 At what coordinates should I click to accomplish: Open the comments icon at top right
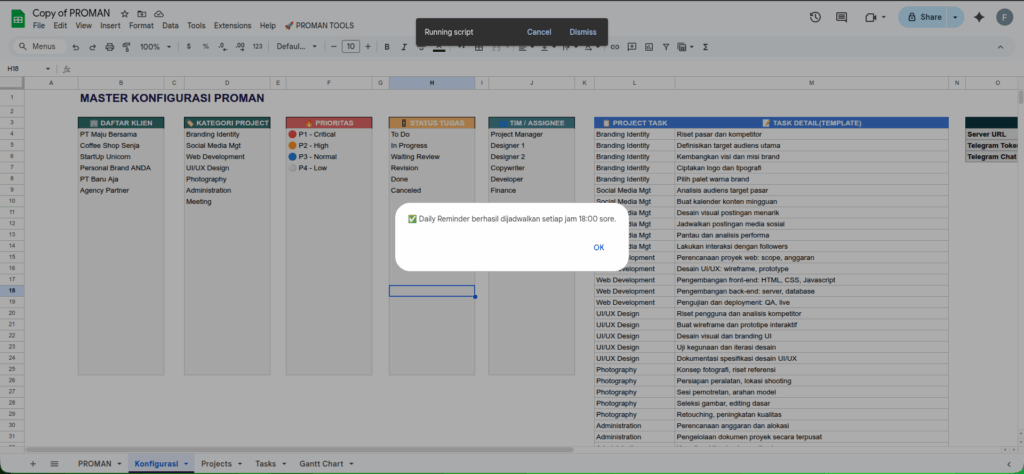842,17
